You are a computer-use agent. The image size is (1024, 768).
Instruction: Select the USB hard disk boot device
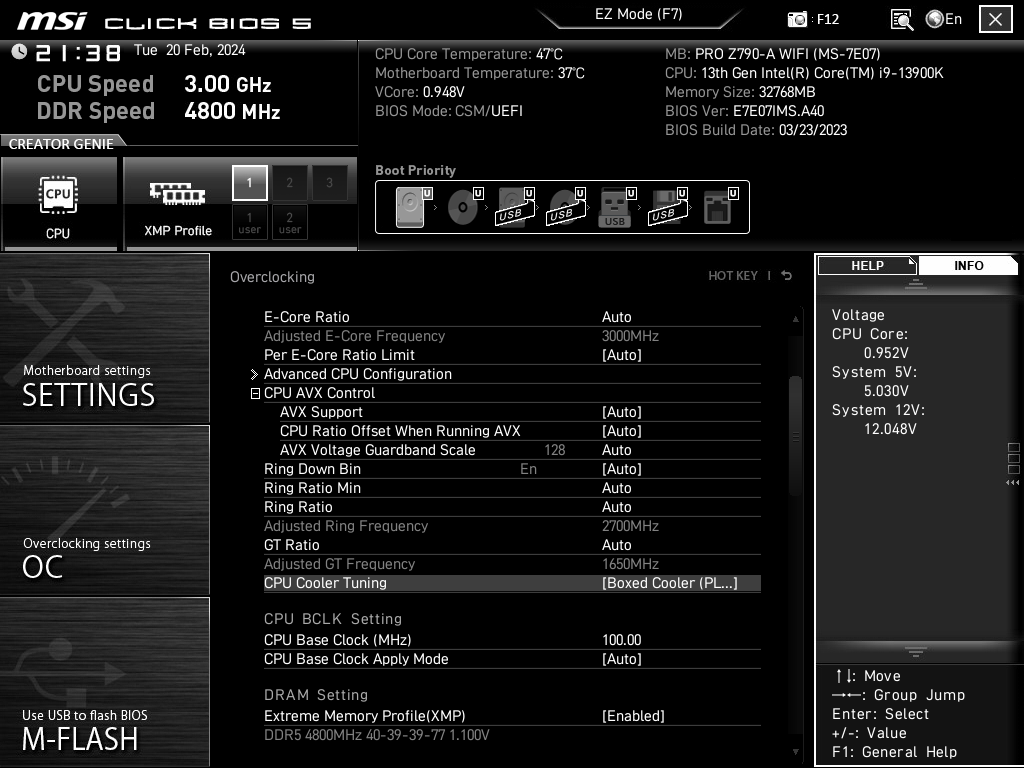(x=516, y=207)
